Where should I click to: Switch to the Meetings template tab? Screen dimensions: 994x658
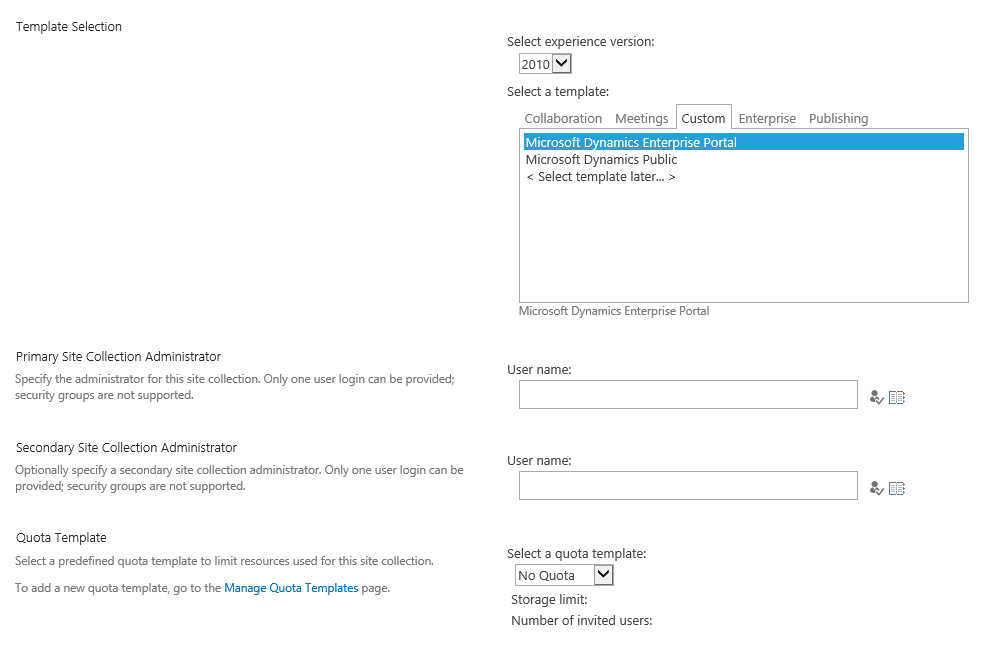point(641,118)
